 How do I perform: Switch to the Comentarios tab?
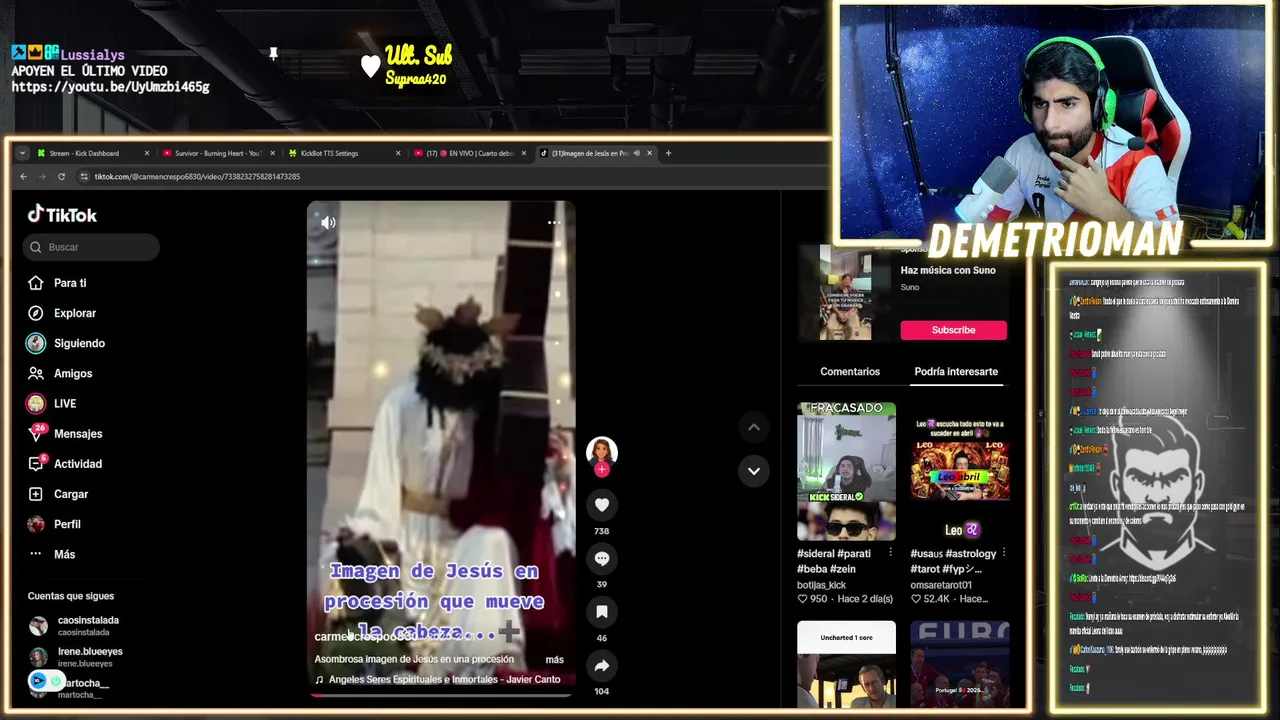click(850, 371)
